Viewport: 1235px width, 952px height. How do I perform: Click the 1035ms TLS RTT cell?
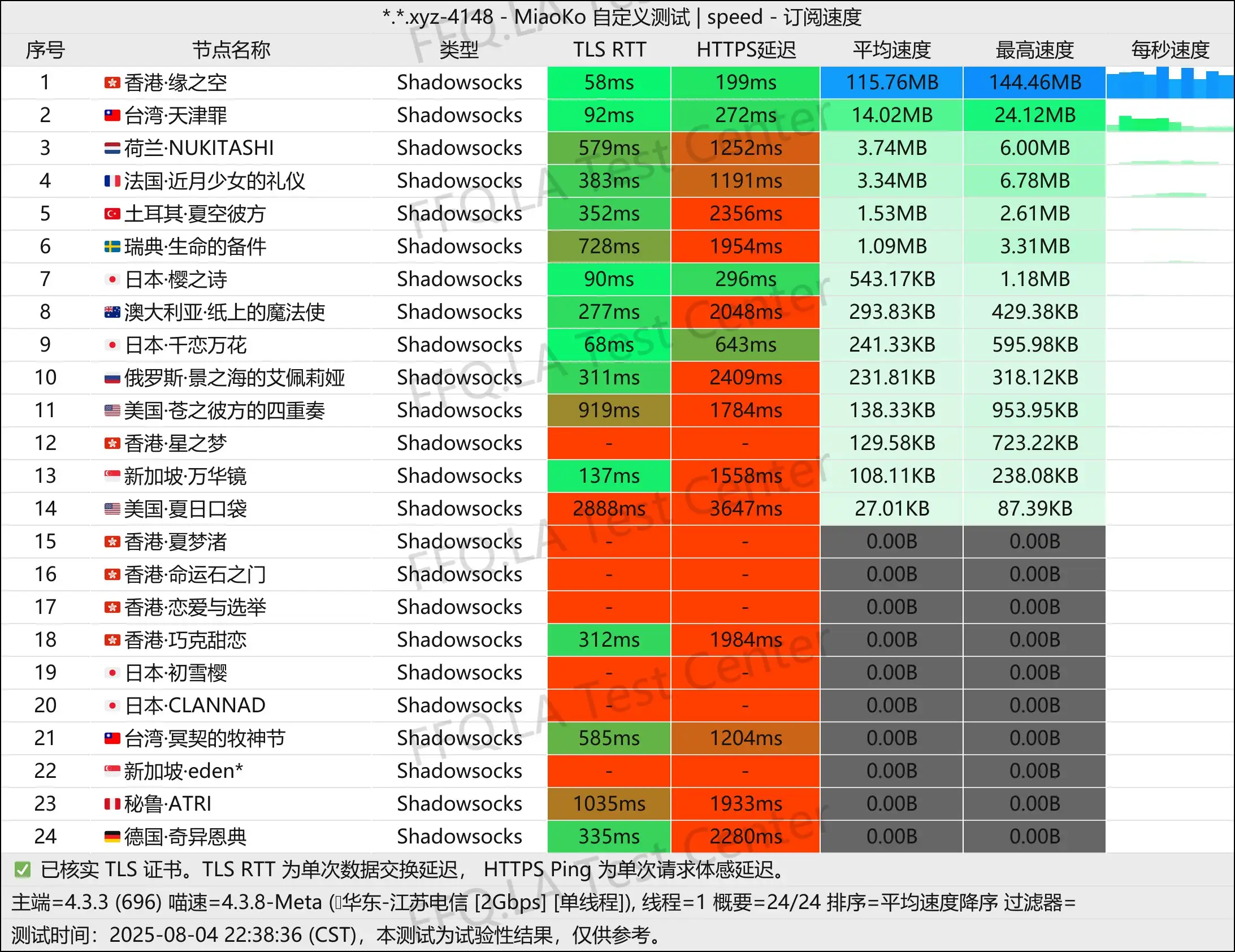point(609,804)
